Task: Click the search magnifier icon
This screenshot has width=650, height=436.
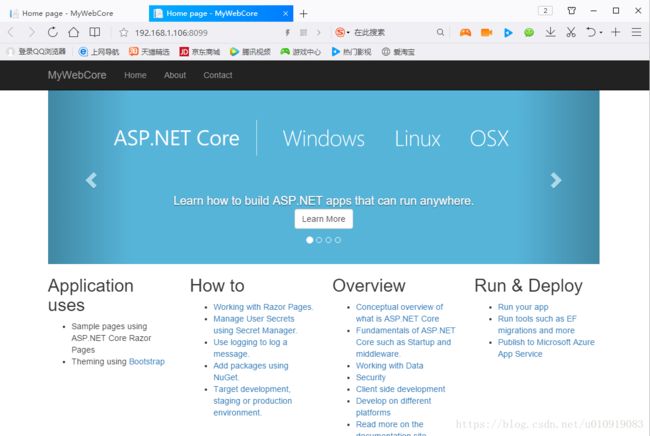Action: [440, 32]
